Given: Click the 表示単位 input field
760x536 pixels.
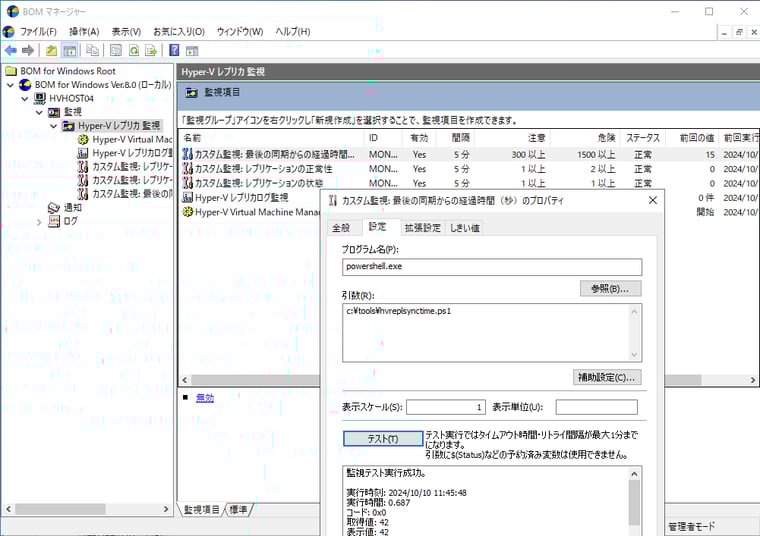Looking at the screenshot, I should coord(596,407).
